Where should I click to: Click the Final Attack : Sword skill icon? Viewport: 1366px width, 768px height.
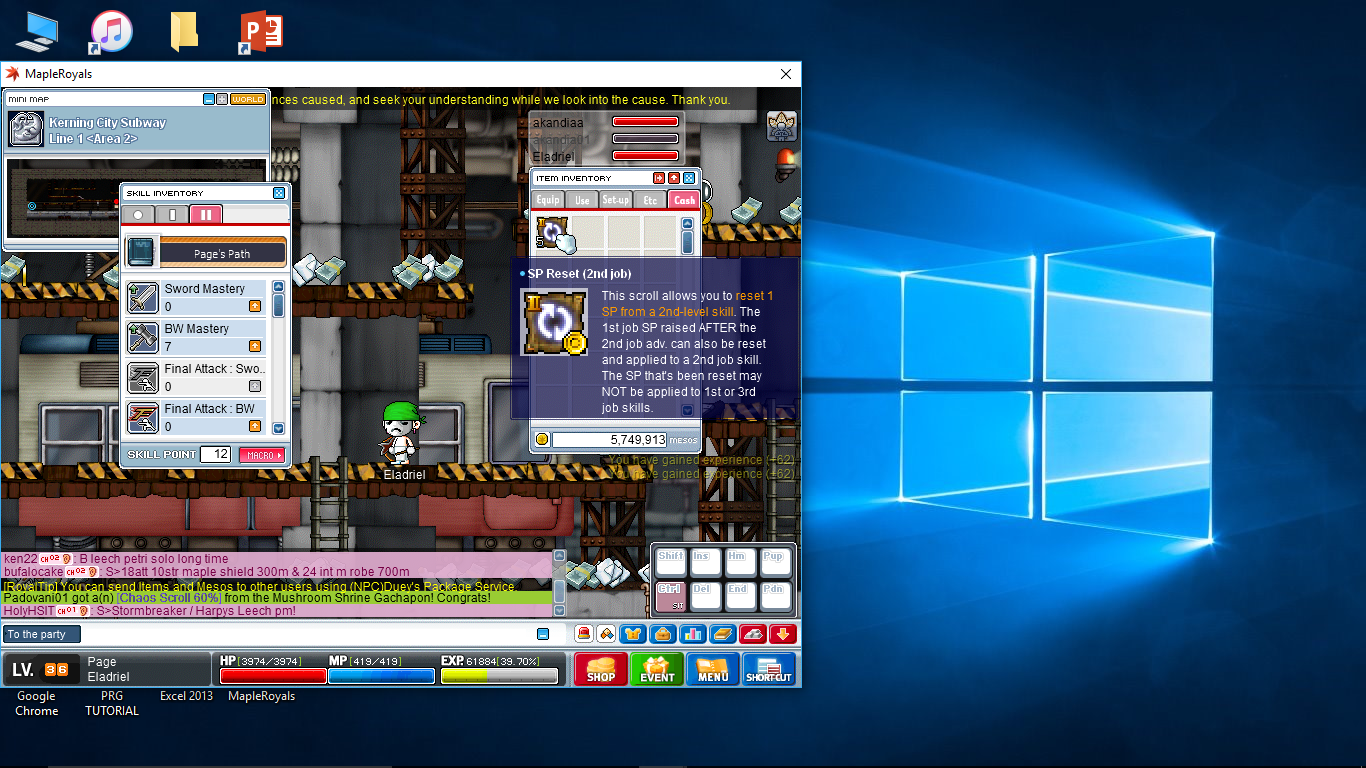coord(143,378)
